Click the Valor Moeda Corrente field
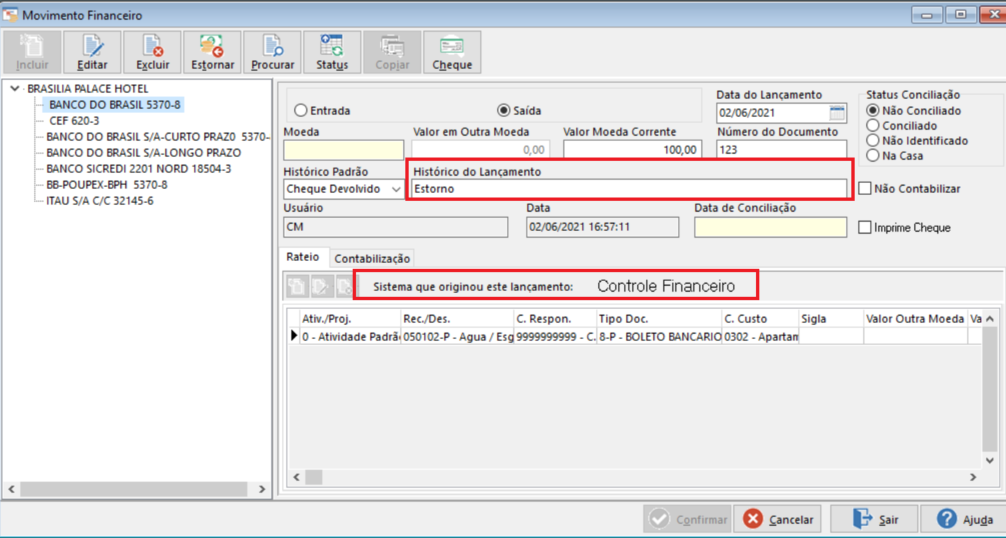1006x538 pixels. [633, 150]
